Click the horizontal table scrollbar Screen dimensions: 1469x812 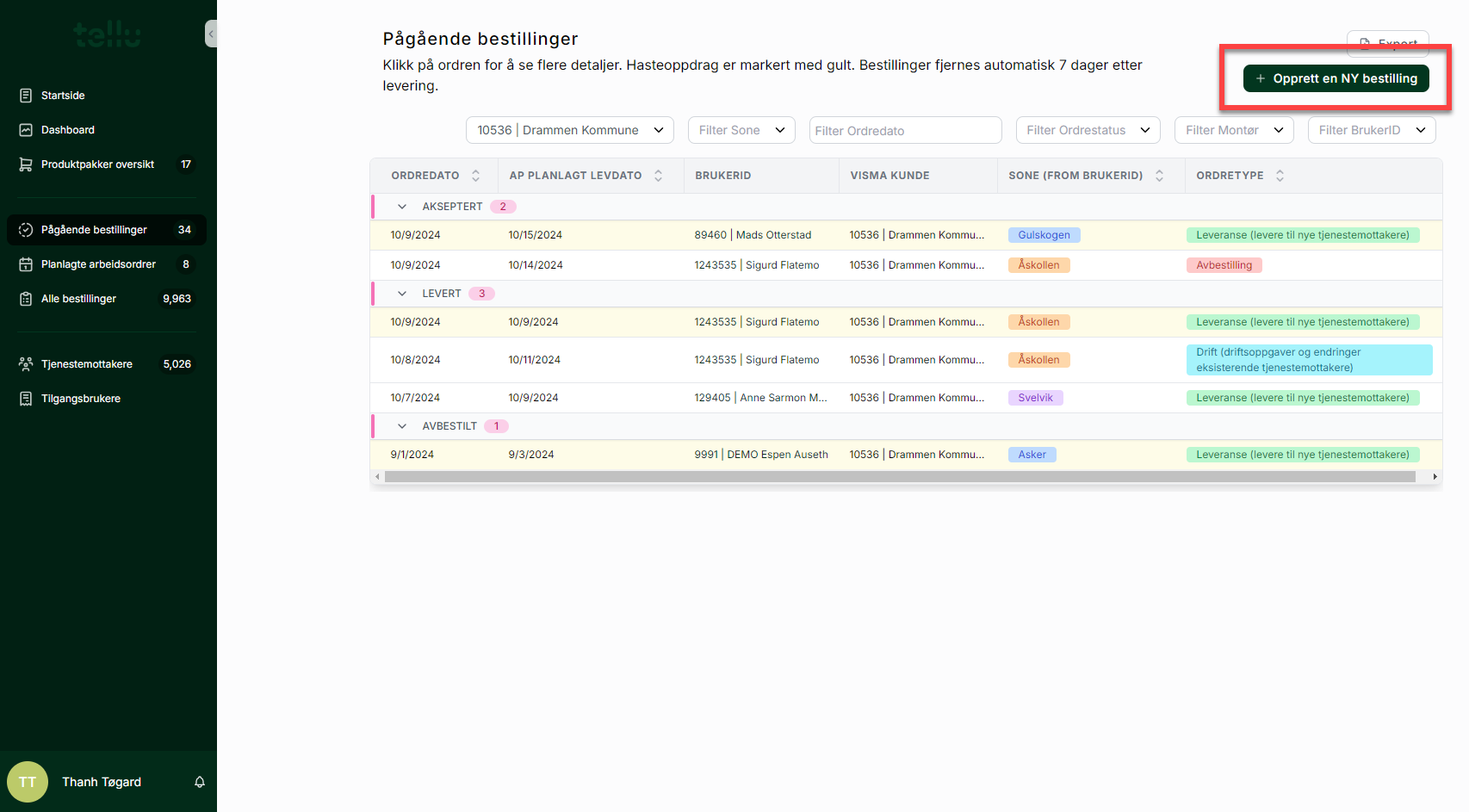click(x=900, y=476)
